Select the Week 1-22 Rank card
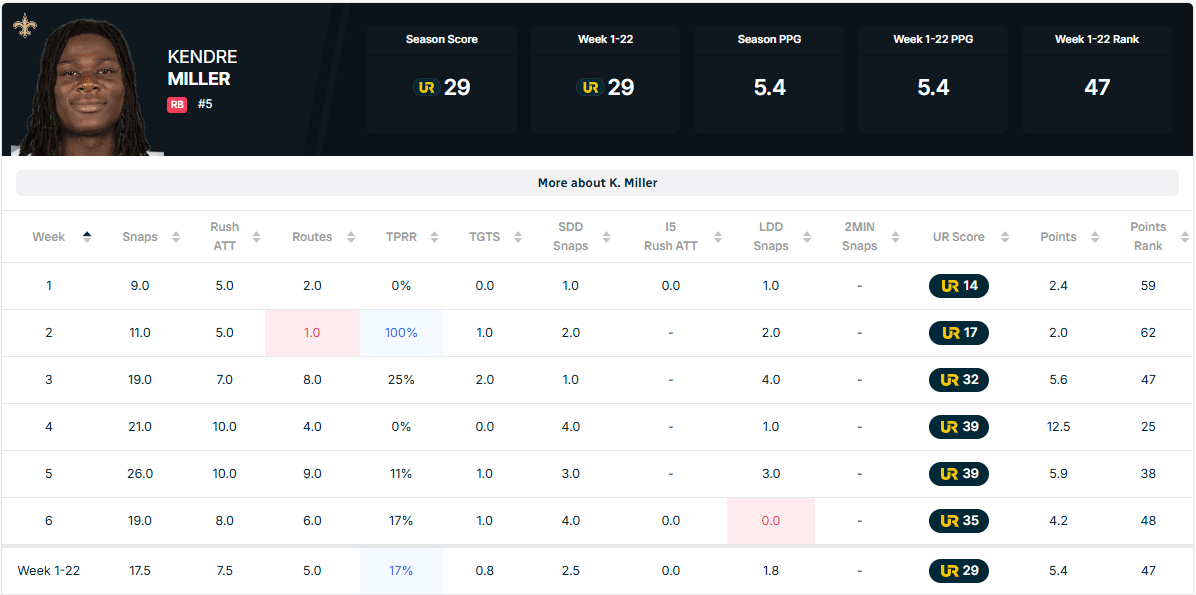The width and height of the screenshot is (1196, 595). point(1096,79)
